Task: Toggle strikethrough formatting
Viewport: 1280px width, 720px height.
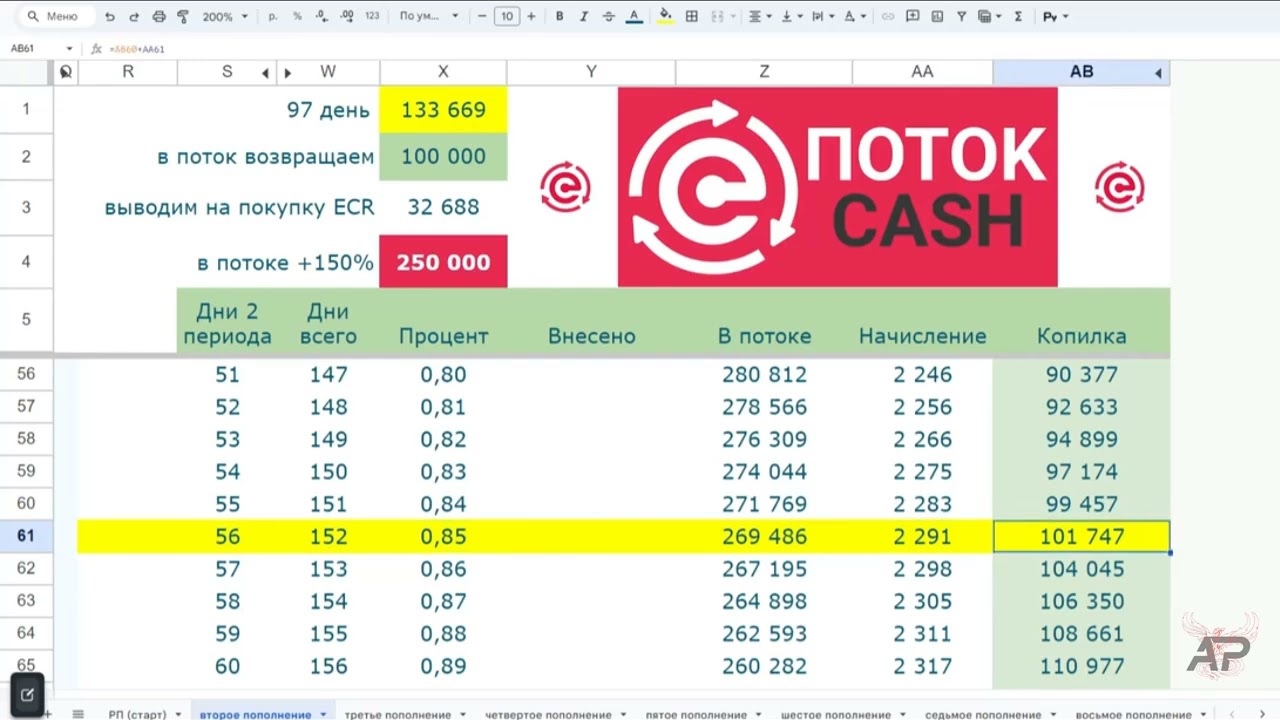Action: (609, 17)
